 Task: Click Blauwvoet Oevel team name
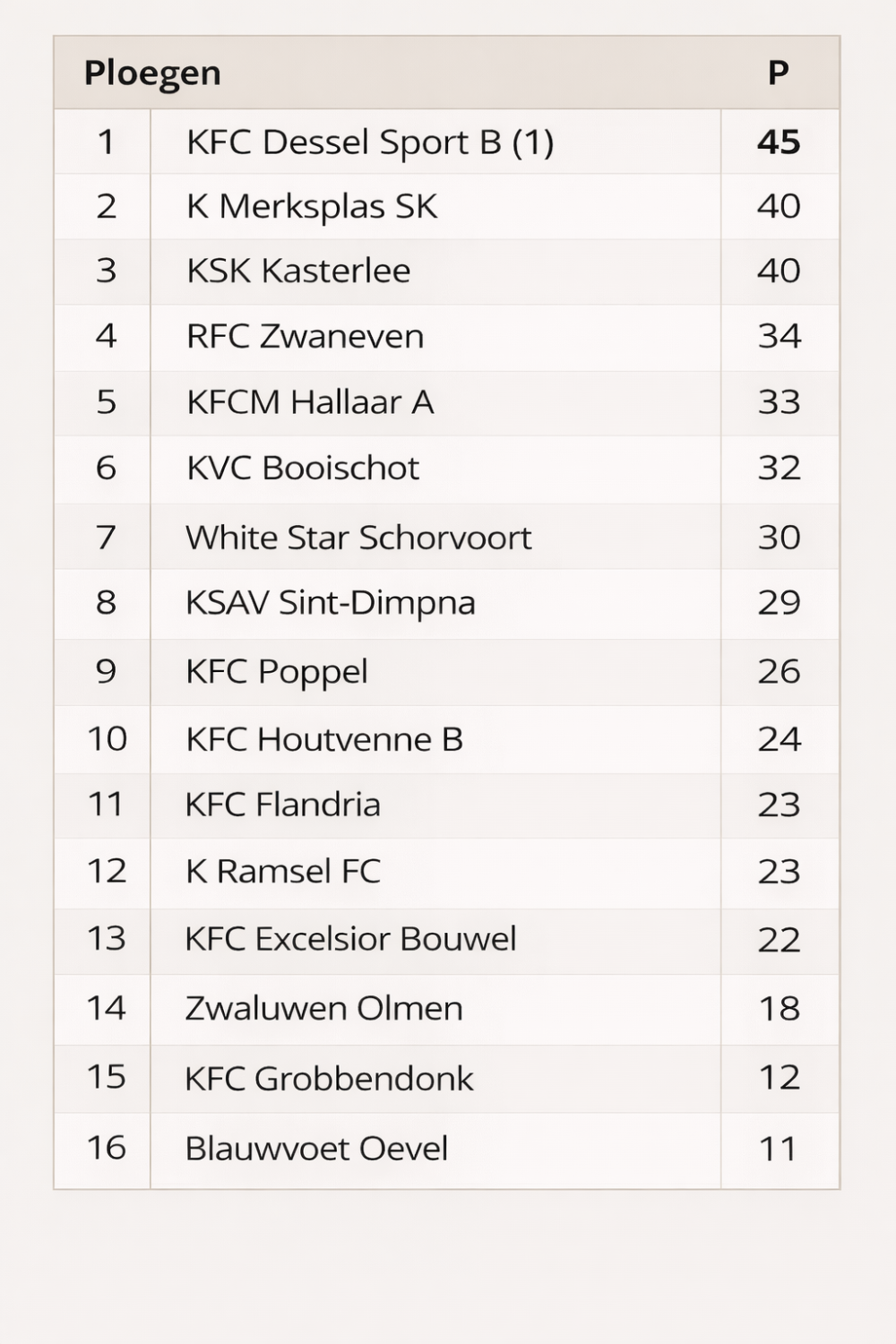[316, 1149]
